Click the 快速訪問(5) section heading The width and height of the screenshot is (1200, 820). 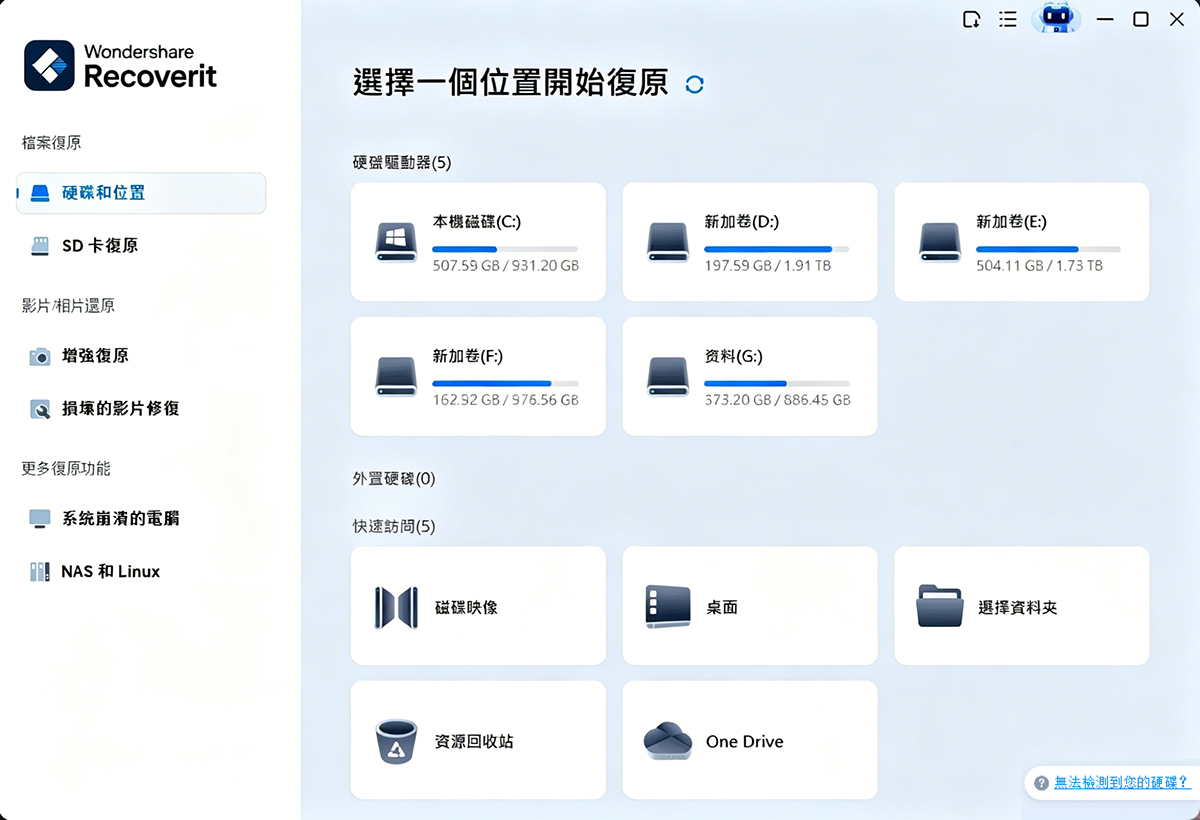[394, 526]
